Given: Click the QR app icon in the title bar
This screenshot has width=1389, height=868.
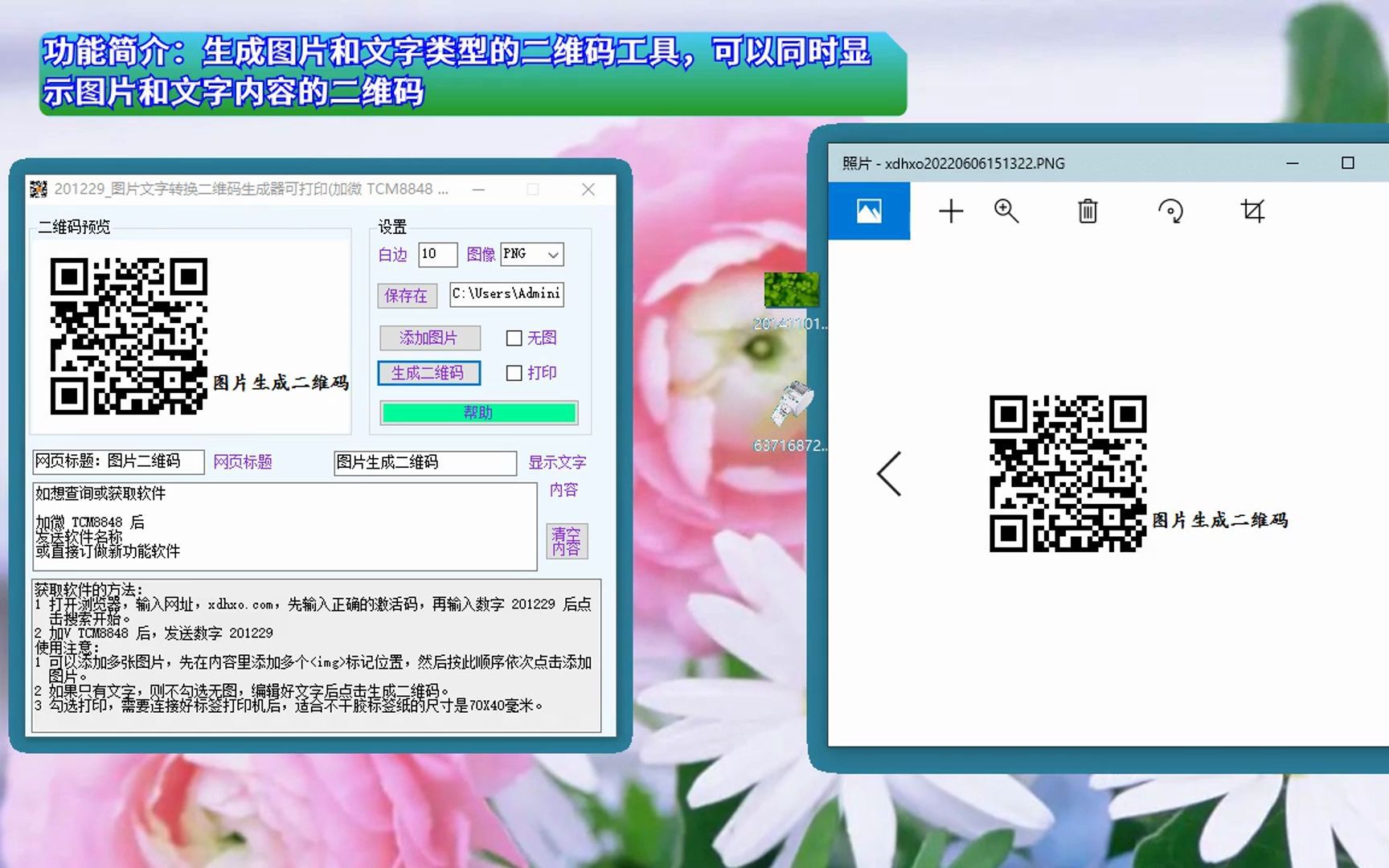Looking at the screenshot, I should 38,189.
